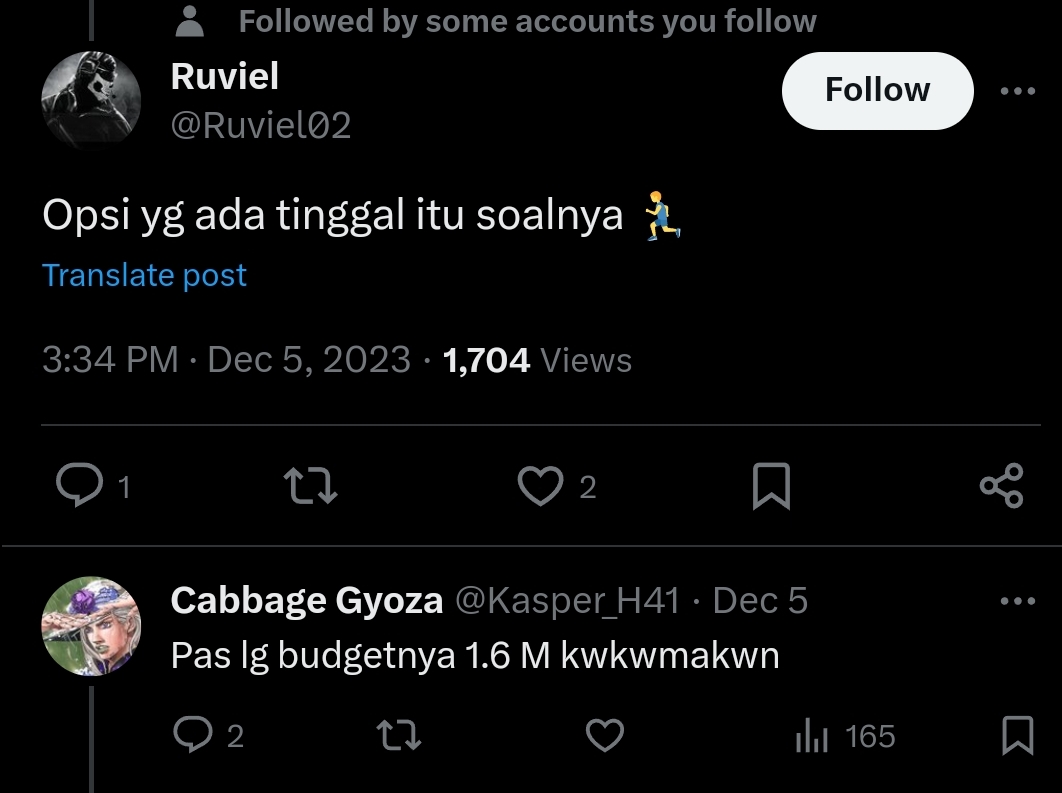Share Ruviel's post
The width and height of the screenshot is (1062, 793).
(x=1001, y=486)
